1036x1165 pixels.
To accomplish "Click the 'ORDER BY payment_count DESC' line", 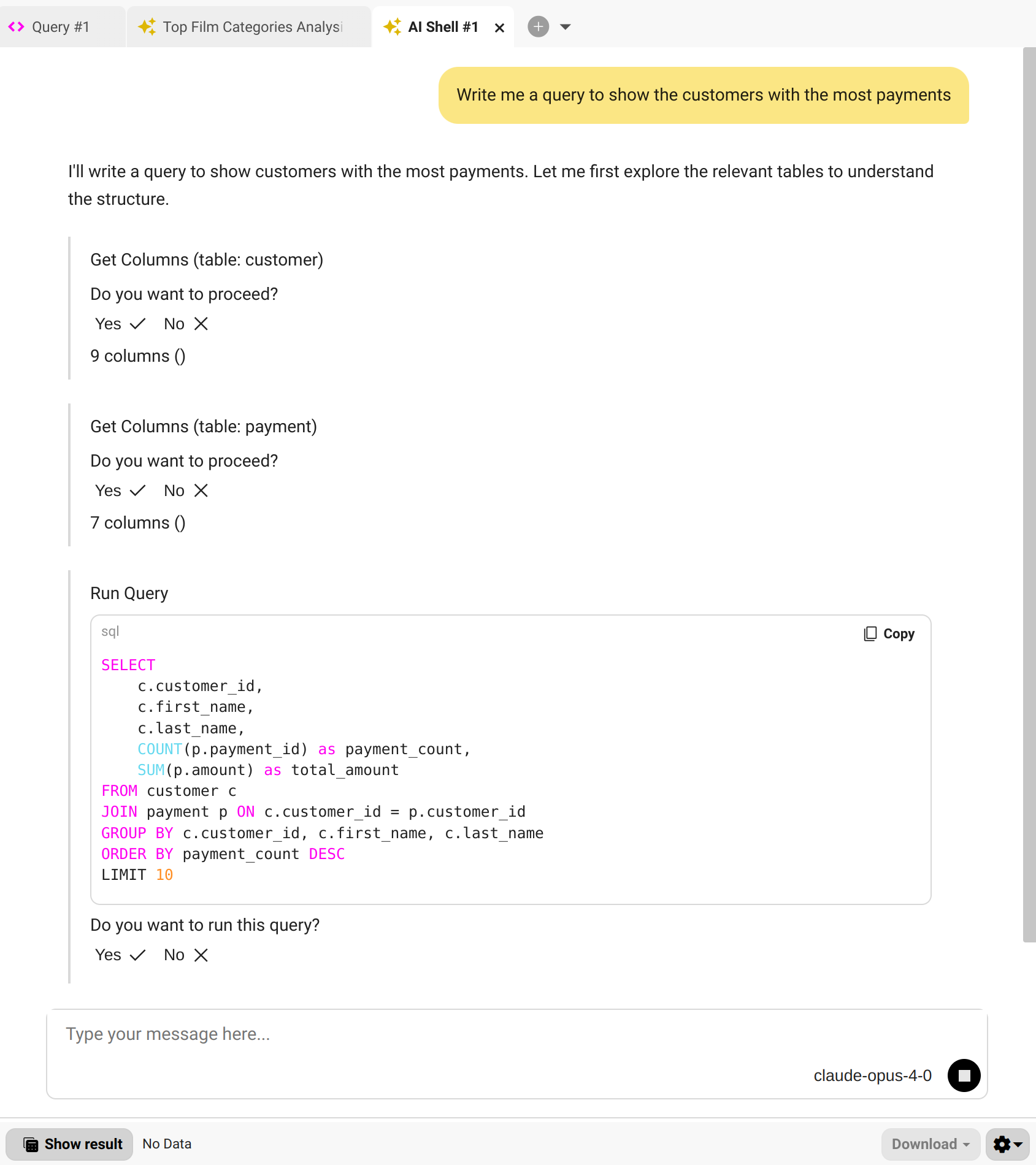I will [223, 854].
